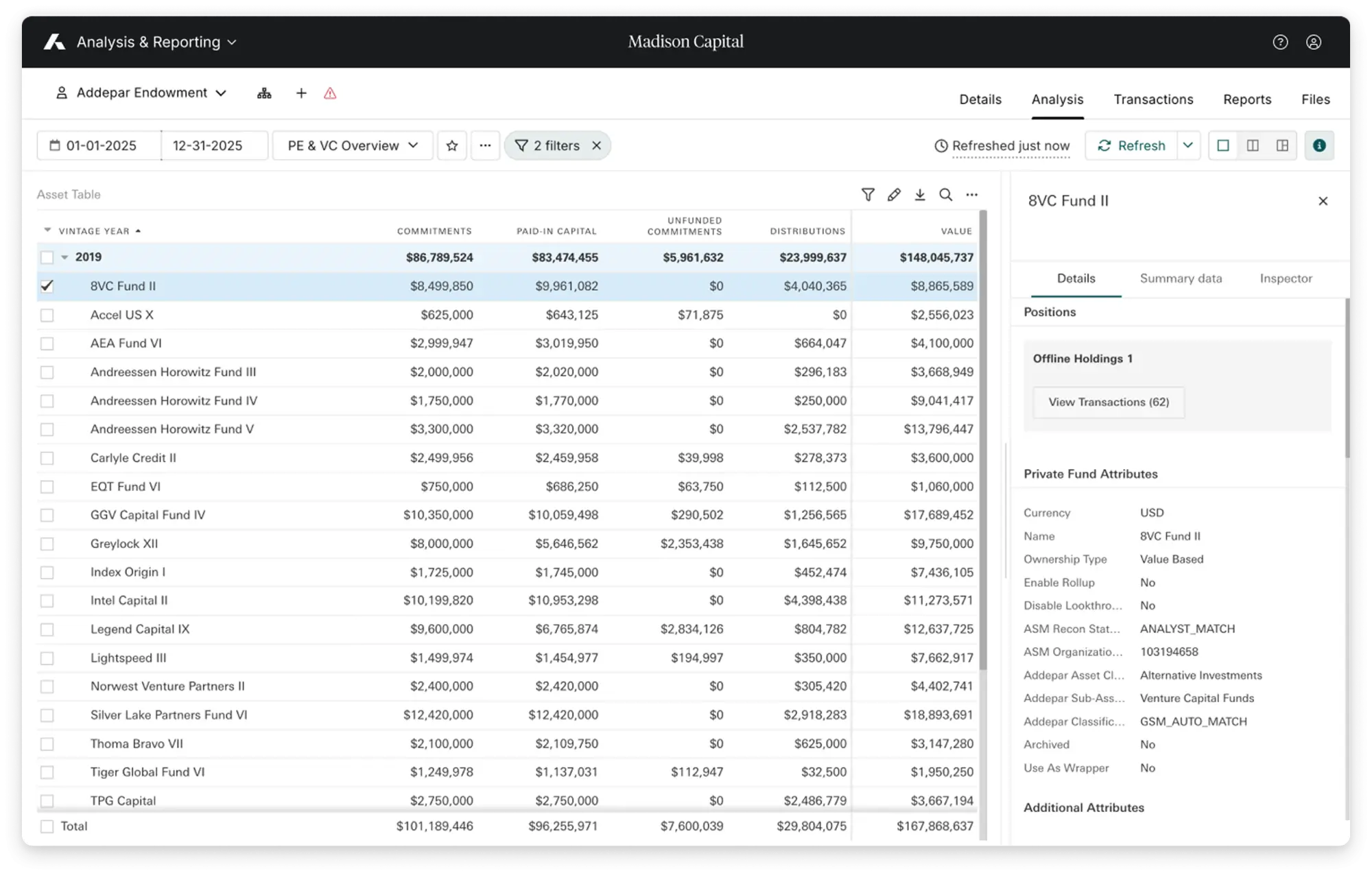Image resolution: width=1372 pixels, height=875 pixels.
Task: Switch to the Reports tab
Action: (1247, 99)
